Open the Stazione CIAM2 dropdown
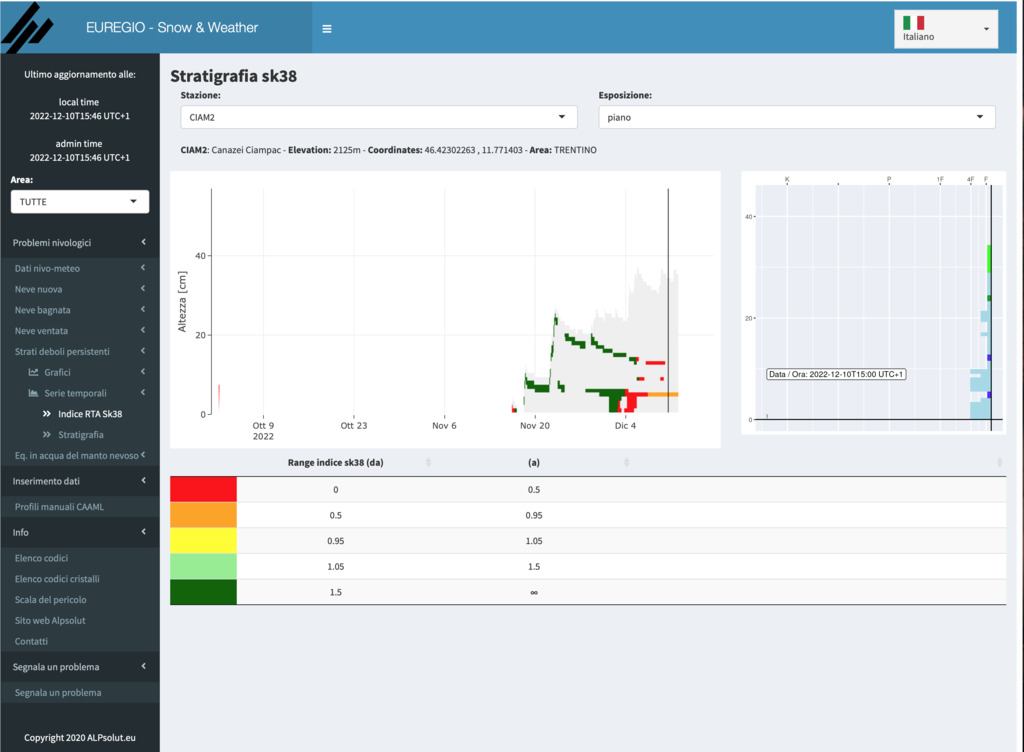1024x752 pixels. pyautogui.click(x=379, y=117)
